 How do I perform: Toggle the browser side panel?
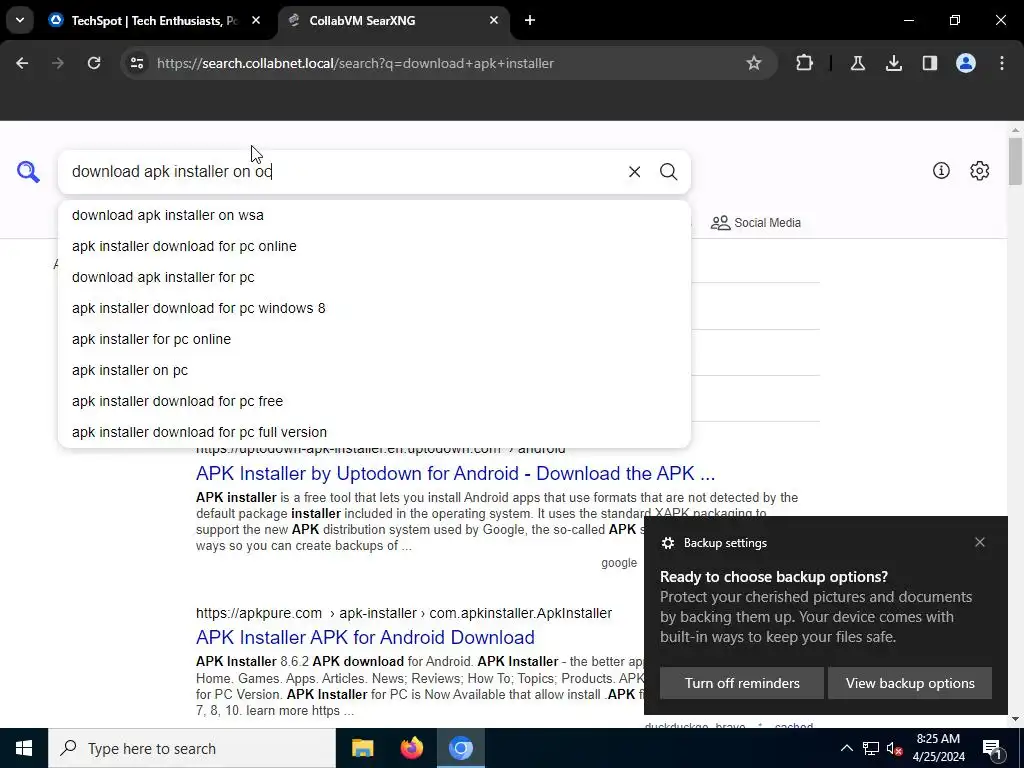(930, 63)
